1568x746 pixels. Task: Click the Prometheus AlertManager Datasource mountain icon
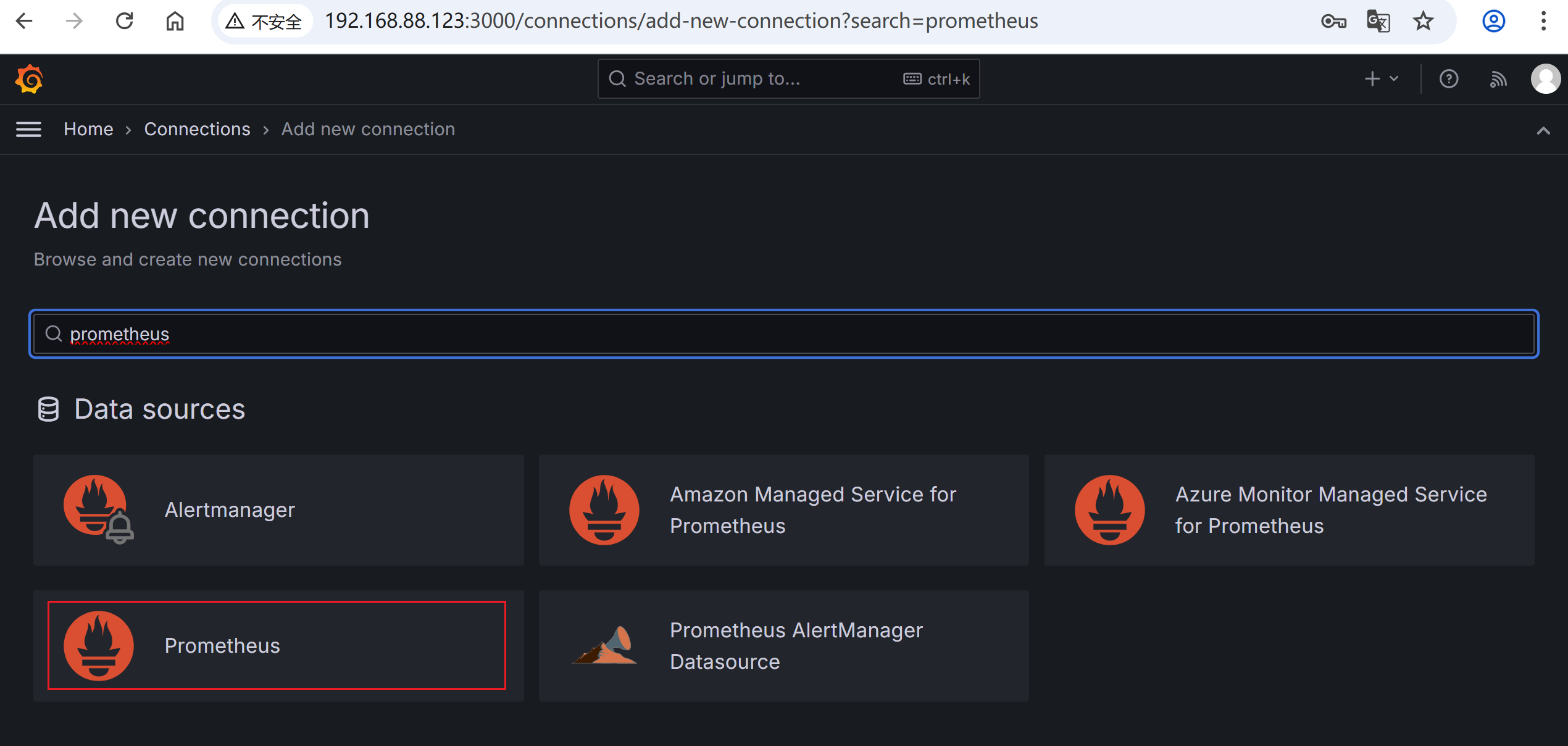(x=604, y=645)
